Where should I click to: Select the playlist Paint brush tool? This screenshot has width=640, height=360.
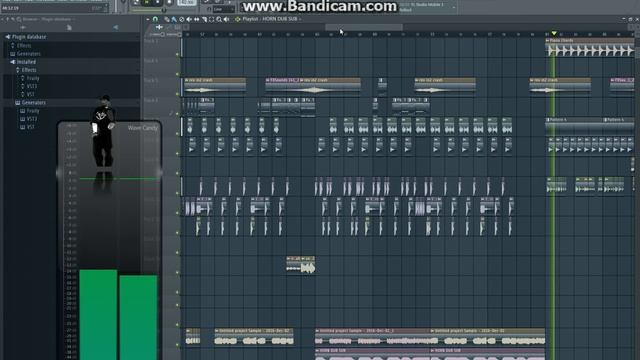click(x=174, y=19)
